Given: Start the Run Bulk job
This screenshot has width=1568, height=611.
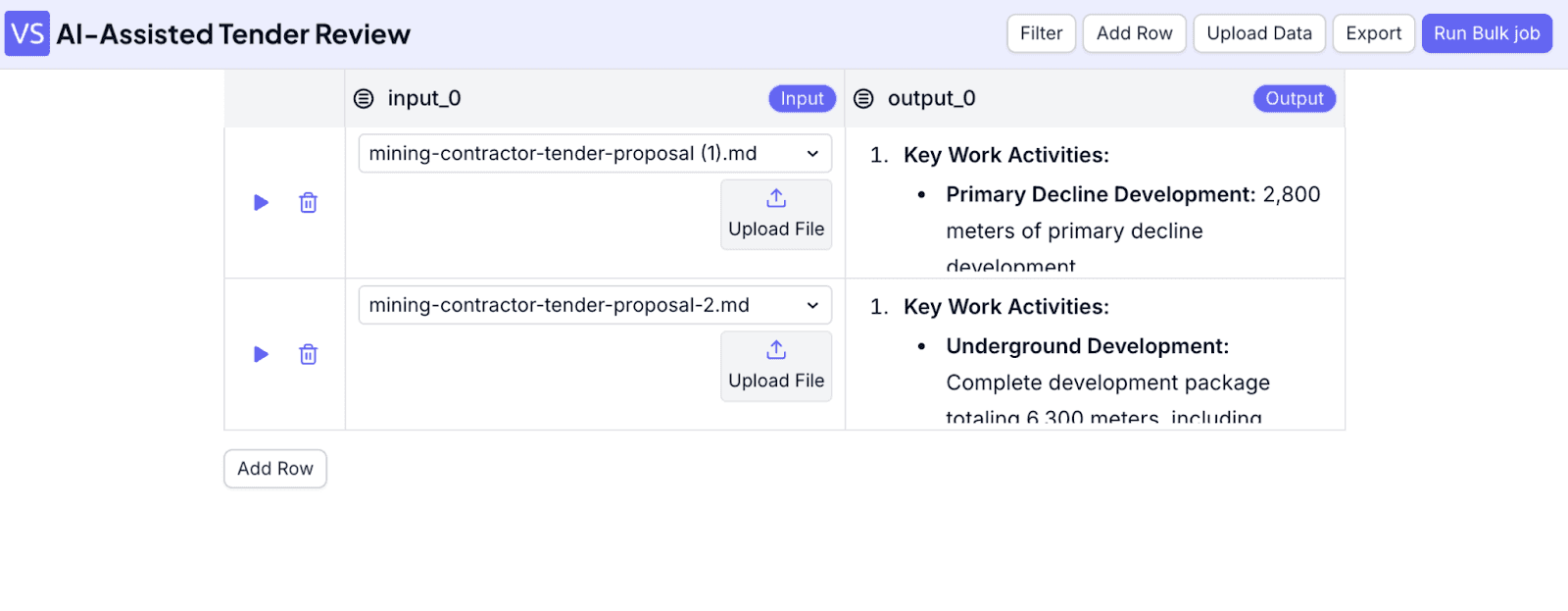Looking at the screenshot, I should click(1487, 33).
